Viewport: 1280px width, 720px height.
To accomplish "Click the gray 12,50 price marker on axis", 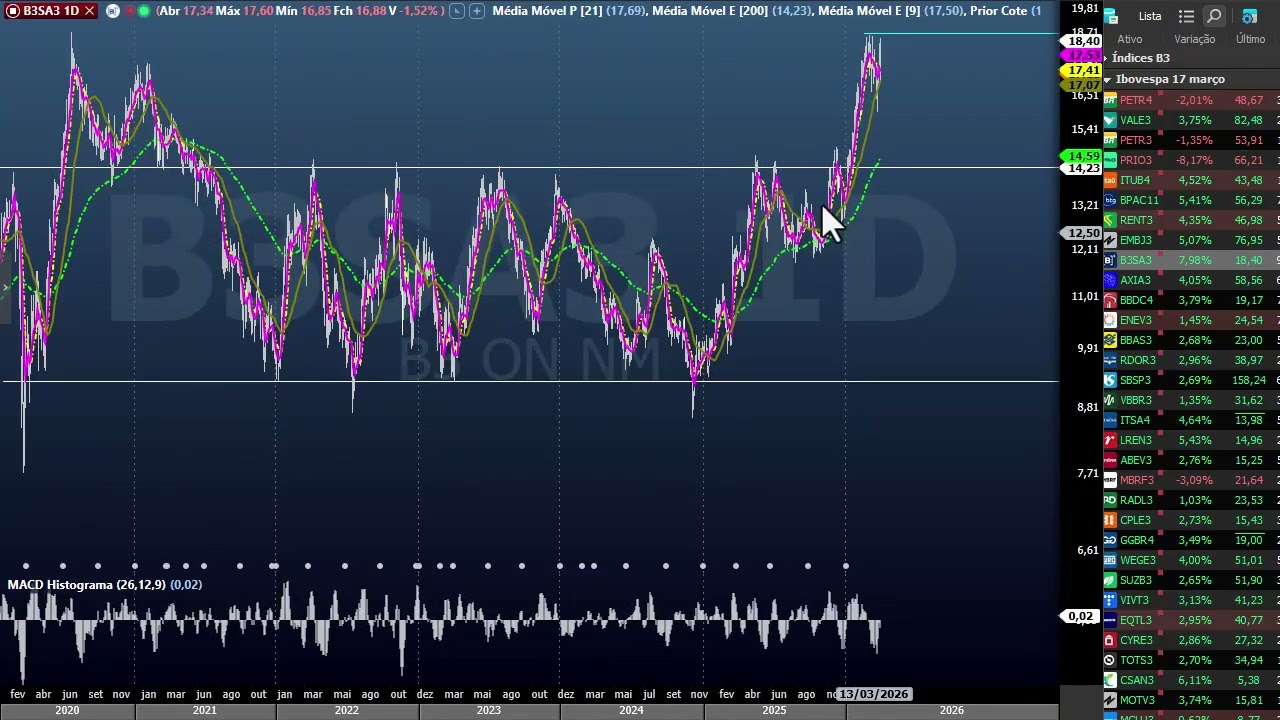I will (1083, 233).
